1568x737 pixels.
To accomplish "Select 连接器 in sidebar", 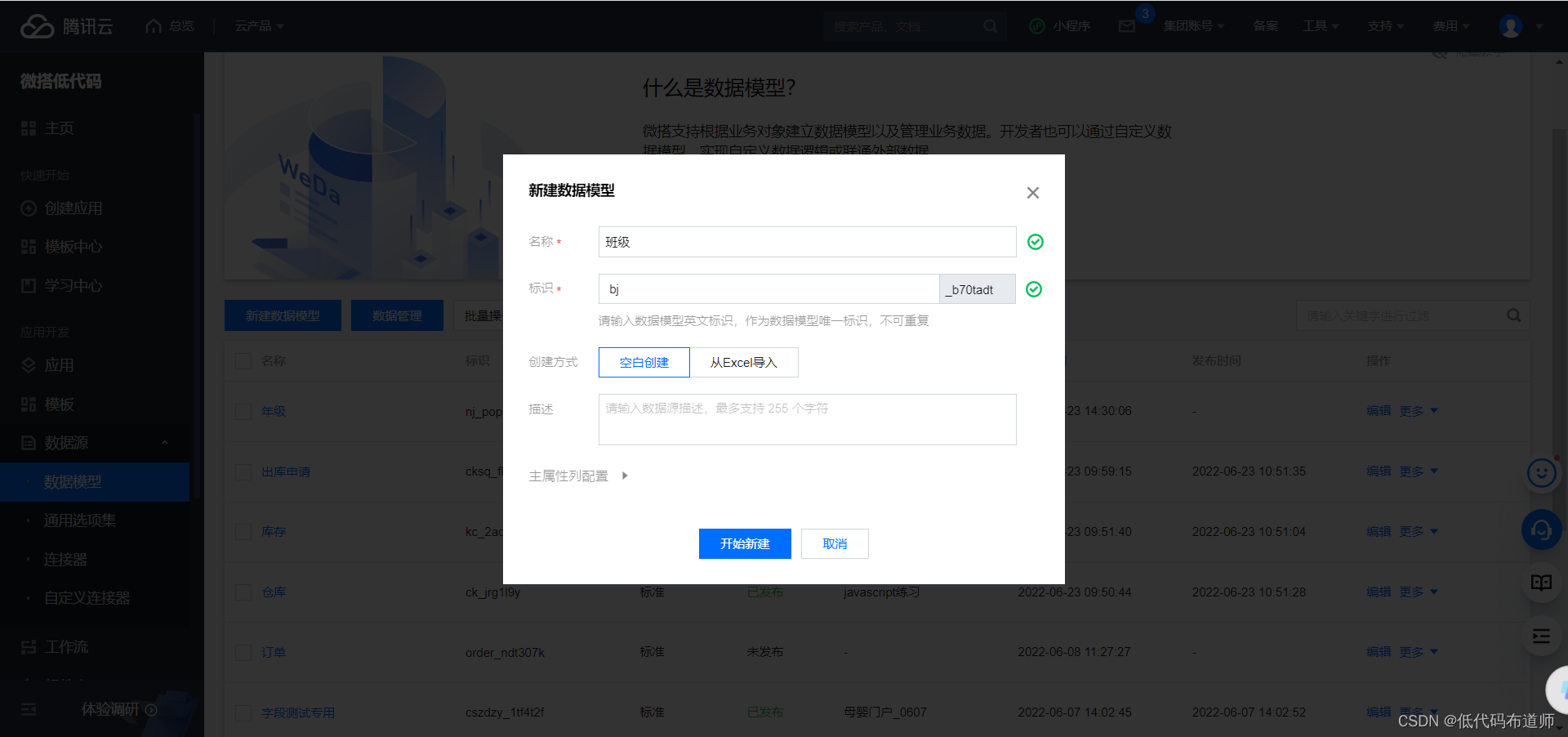I will [x=65, y=560].
